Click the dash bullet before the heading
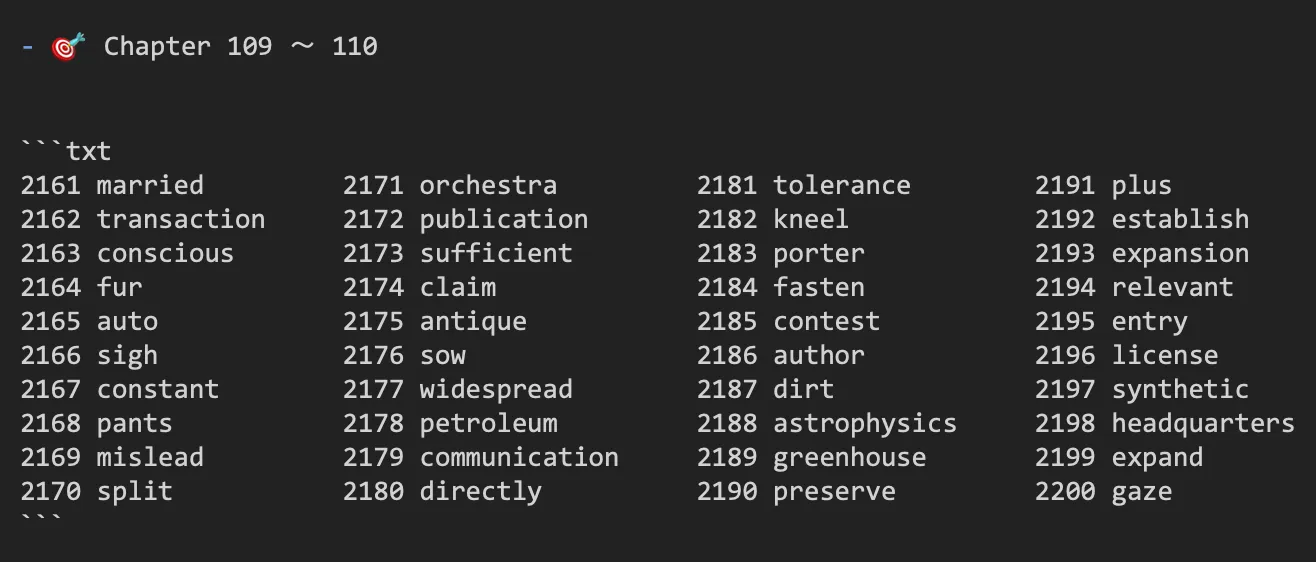 27,46
